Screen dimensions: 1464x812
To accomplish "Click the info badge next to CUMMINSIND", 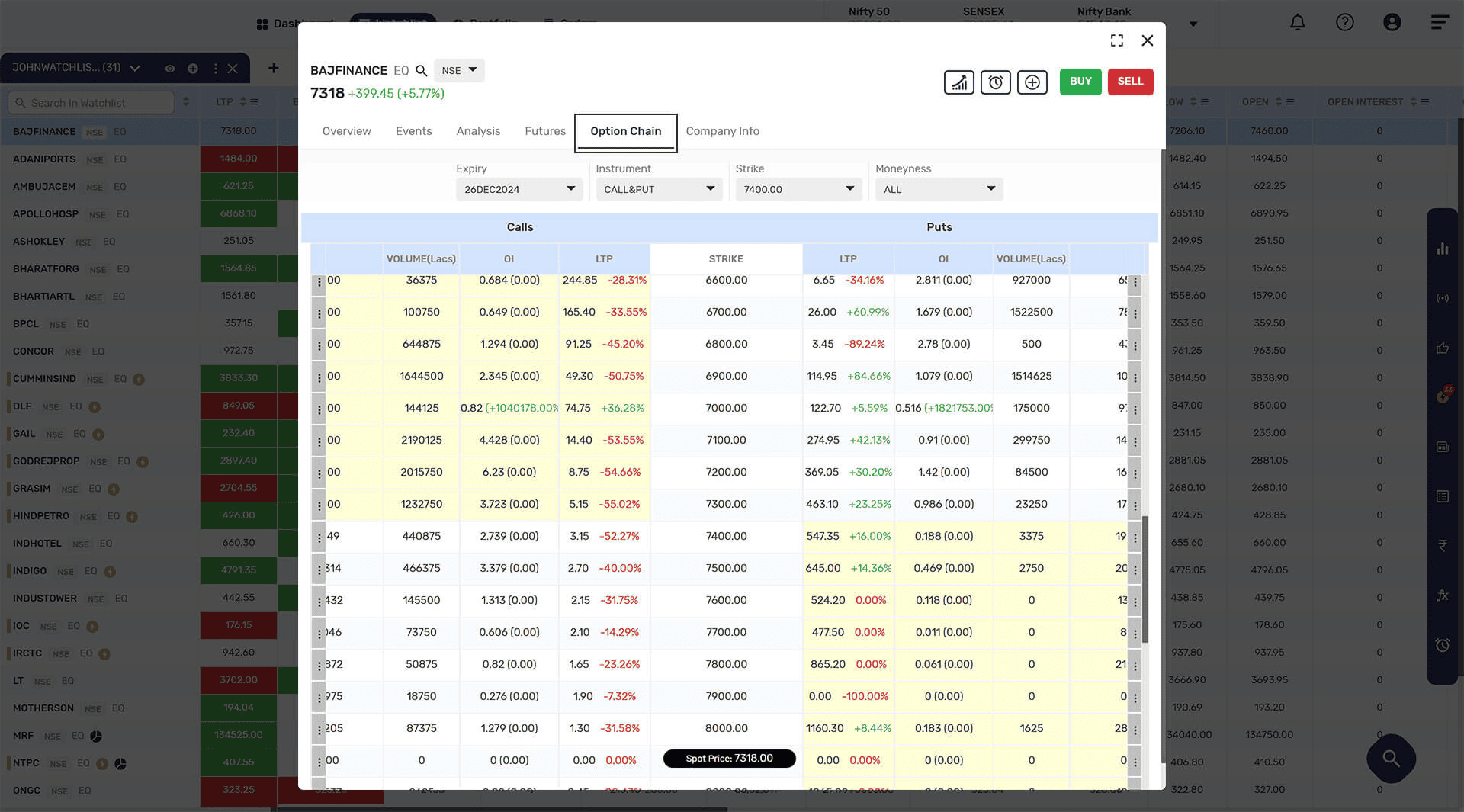I will tap(139, 380).
